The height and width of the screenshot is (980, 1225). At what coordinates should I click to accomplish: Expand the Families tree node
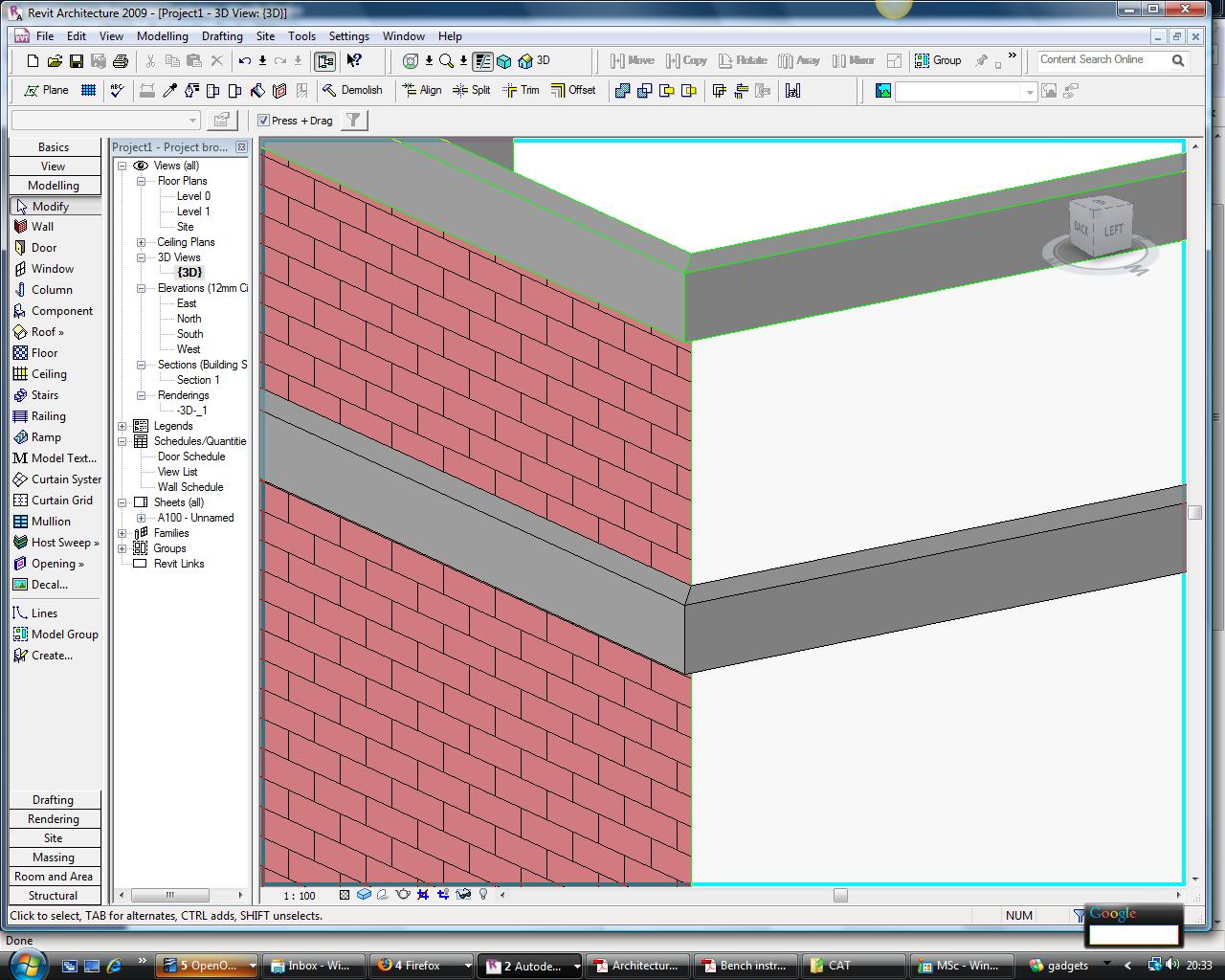pos(122,533)
